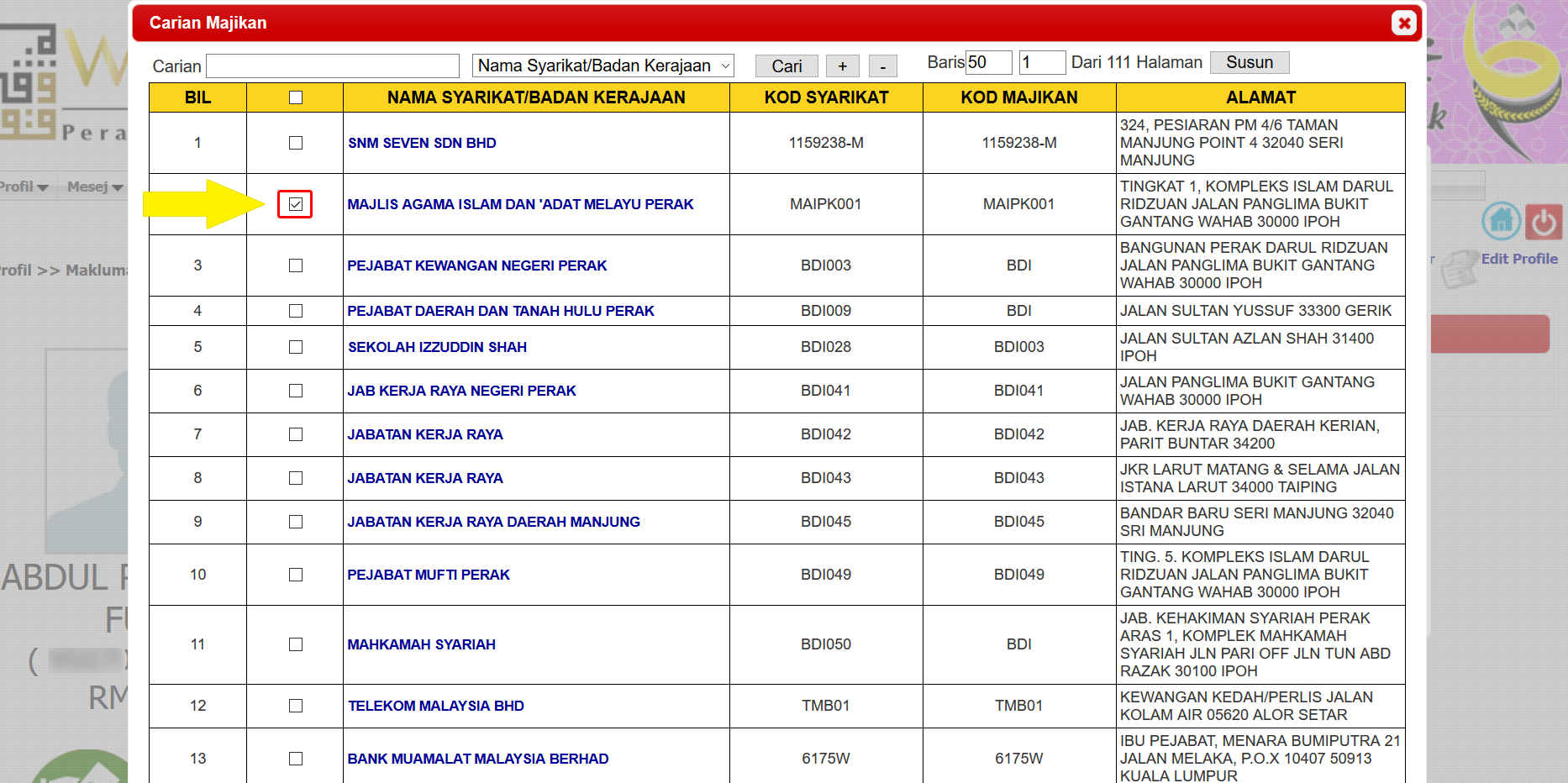This screenshot has height=783, width=1568.
Task: Uncheck Majlis Agama Islam Perak checkbox
Action: pos(295,204)
